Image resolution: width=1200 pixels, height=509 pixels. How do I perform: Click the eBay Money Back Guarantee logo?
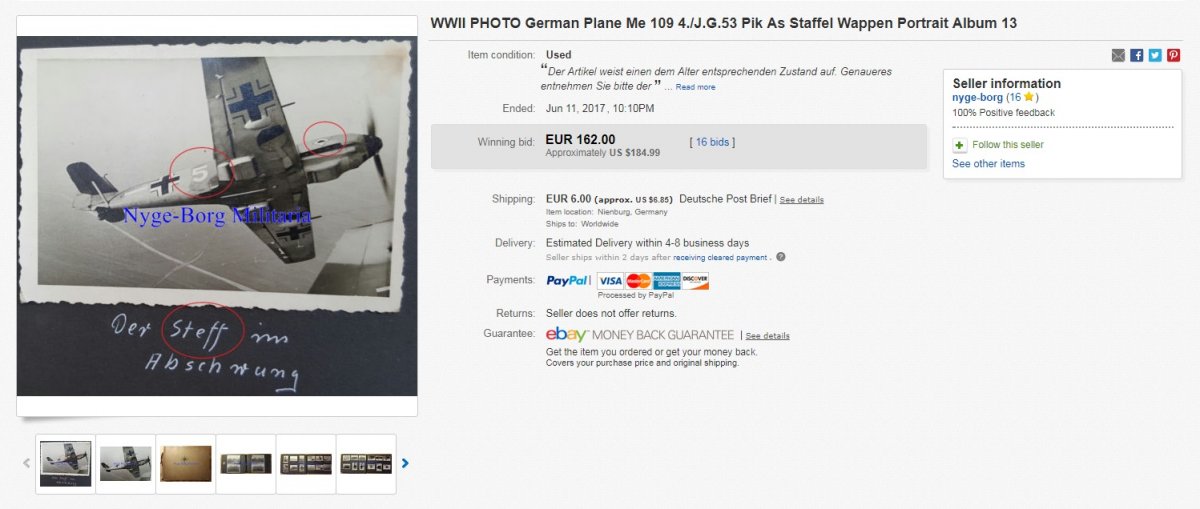[x=640, y=335]
